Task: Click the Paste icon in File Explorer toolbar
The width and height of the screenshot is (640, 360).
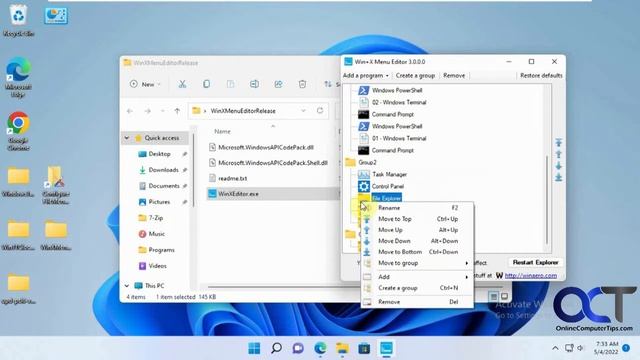Action: [230, 84]
